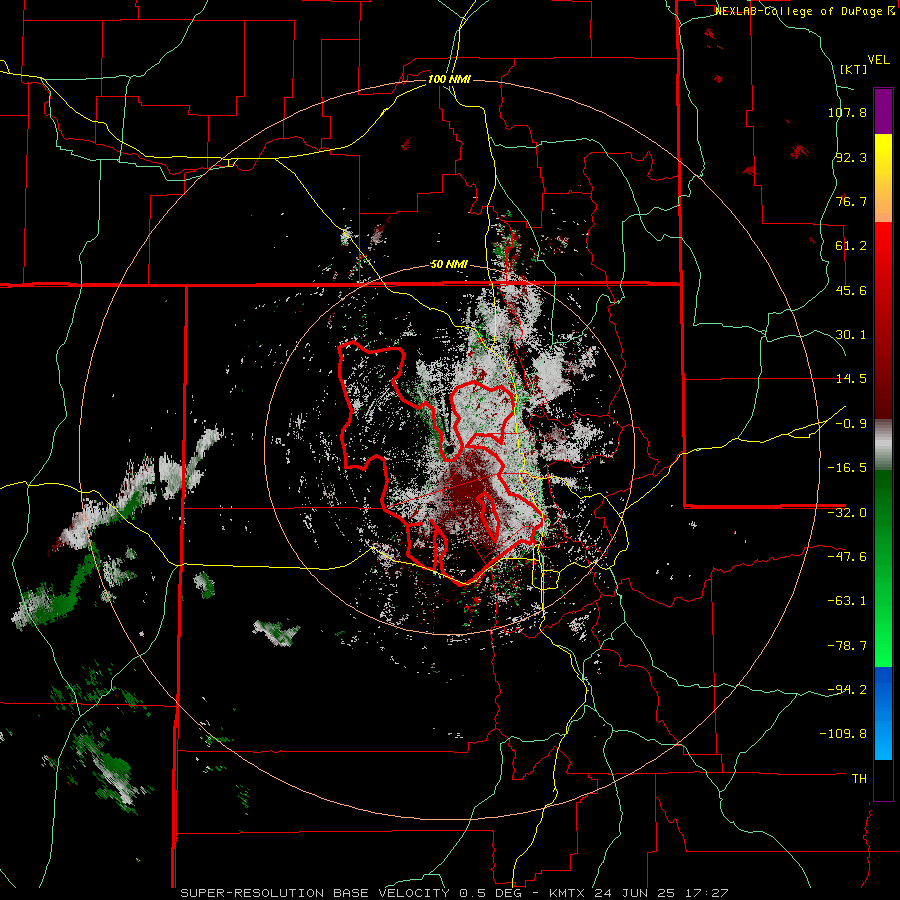Click the Super-Resolution Base Velocity caption text
Viewport: 900px width, 900px height.
tap(455, 893)
